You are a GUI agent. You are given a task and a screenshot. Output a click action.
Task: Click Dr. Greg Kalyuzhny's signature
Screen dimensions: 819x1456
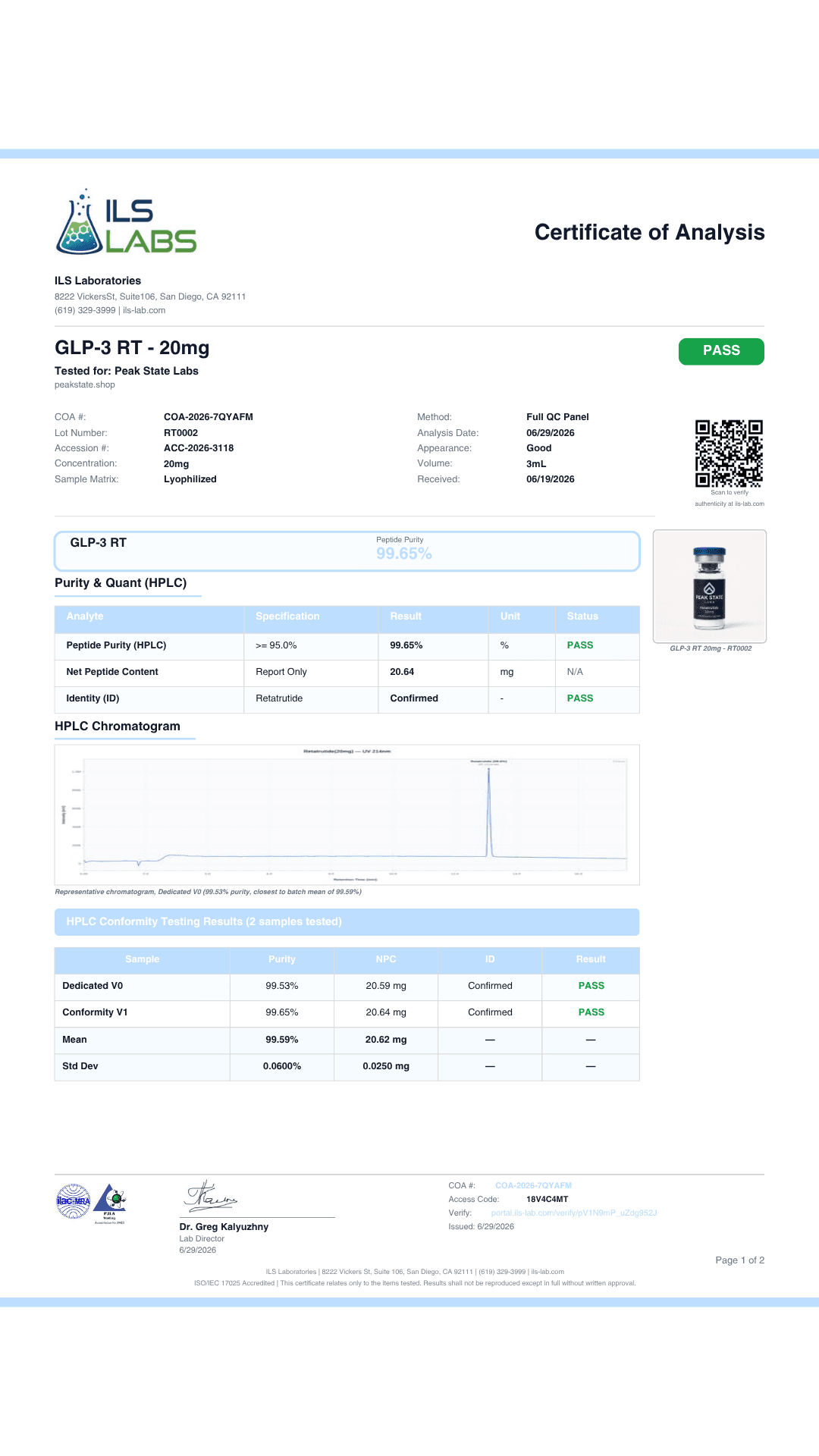pos(212,1196)
